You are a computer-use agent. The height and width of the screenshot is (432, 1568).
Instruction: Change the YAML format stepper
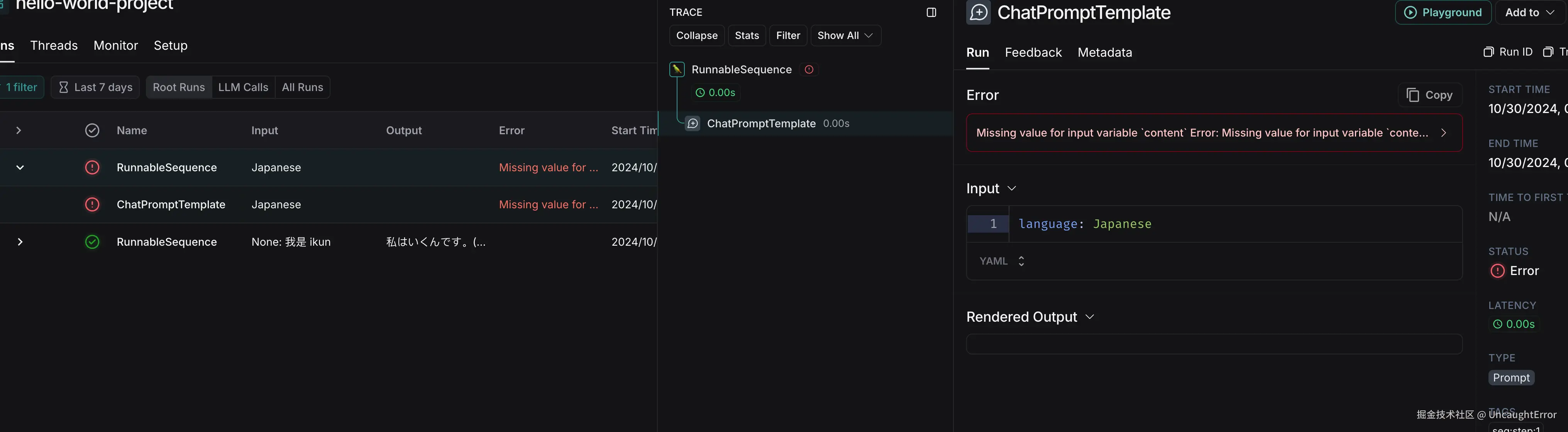pyautogui.click(x=1021, y=261)
